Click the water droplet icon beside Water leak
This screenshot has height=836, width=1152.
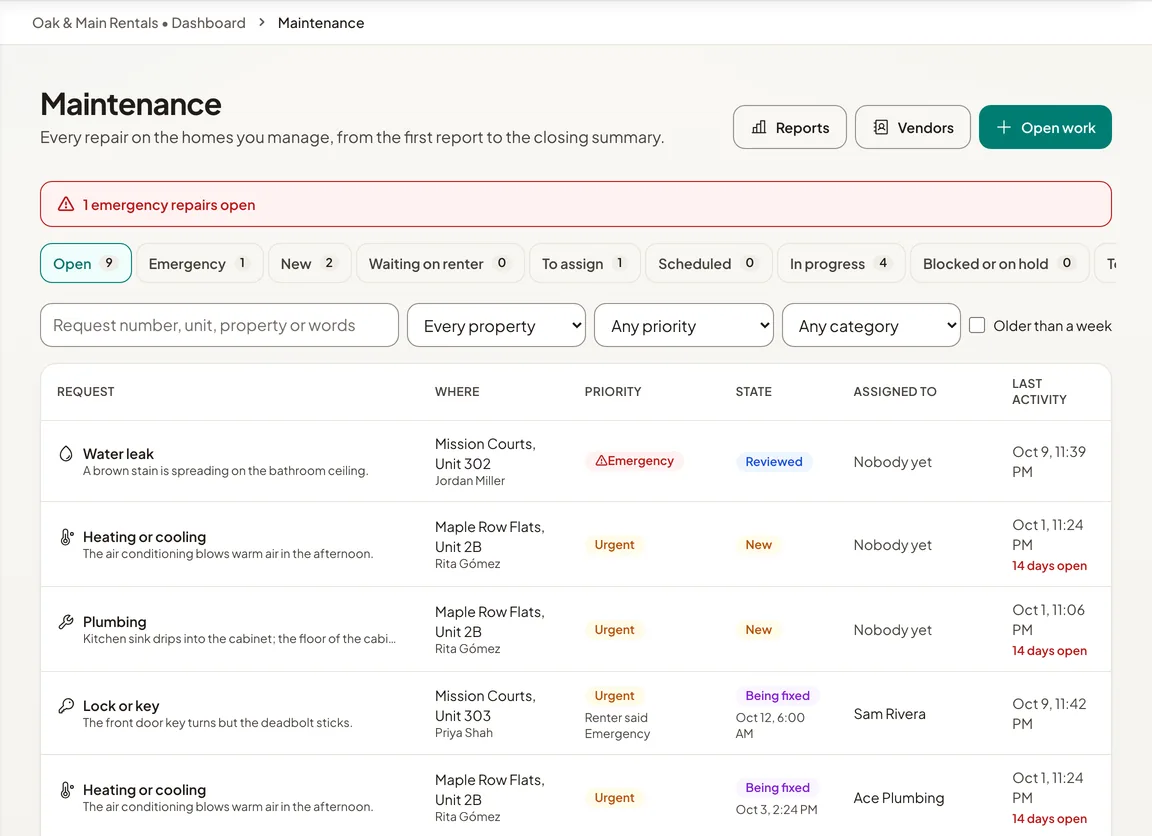tap(66, 453)
